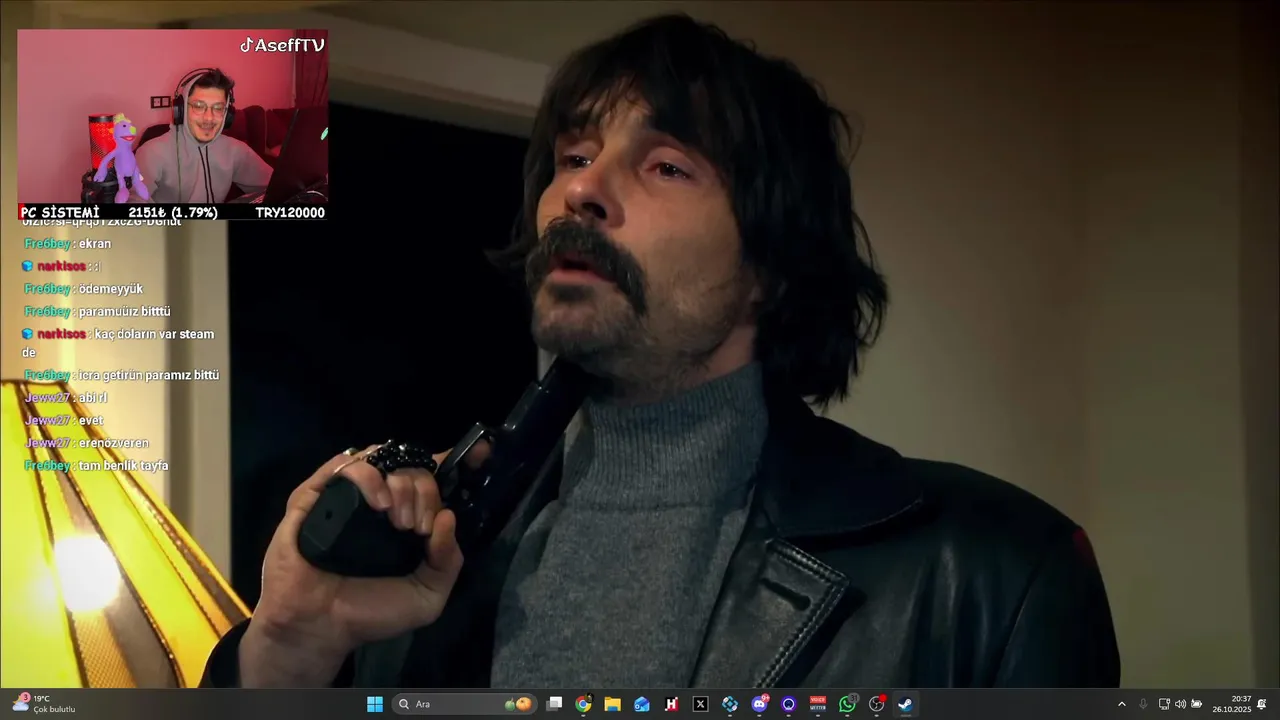Click the TRY120000 goal amount

[x=290, y=212]
